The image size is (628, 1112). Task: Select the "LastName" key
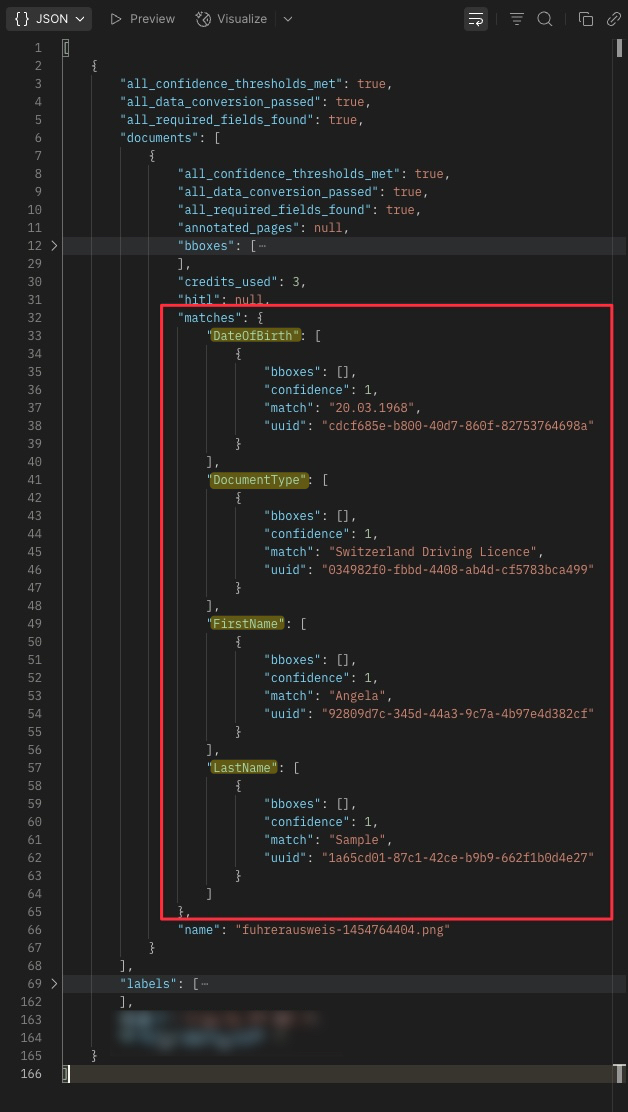(245, 768)
